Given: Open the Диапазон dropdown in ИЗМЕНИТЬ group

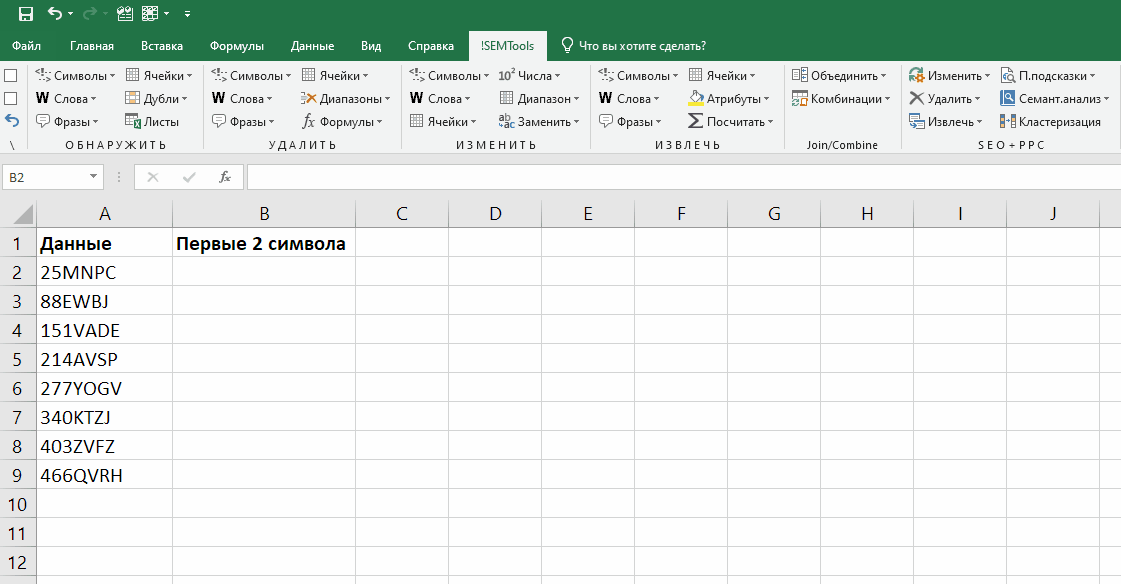Looking at the screenshot, I should tap(539, 99).
